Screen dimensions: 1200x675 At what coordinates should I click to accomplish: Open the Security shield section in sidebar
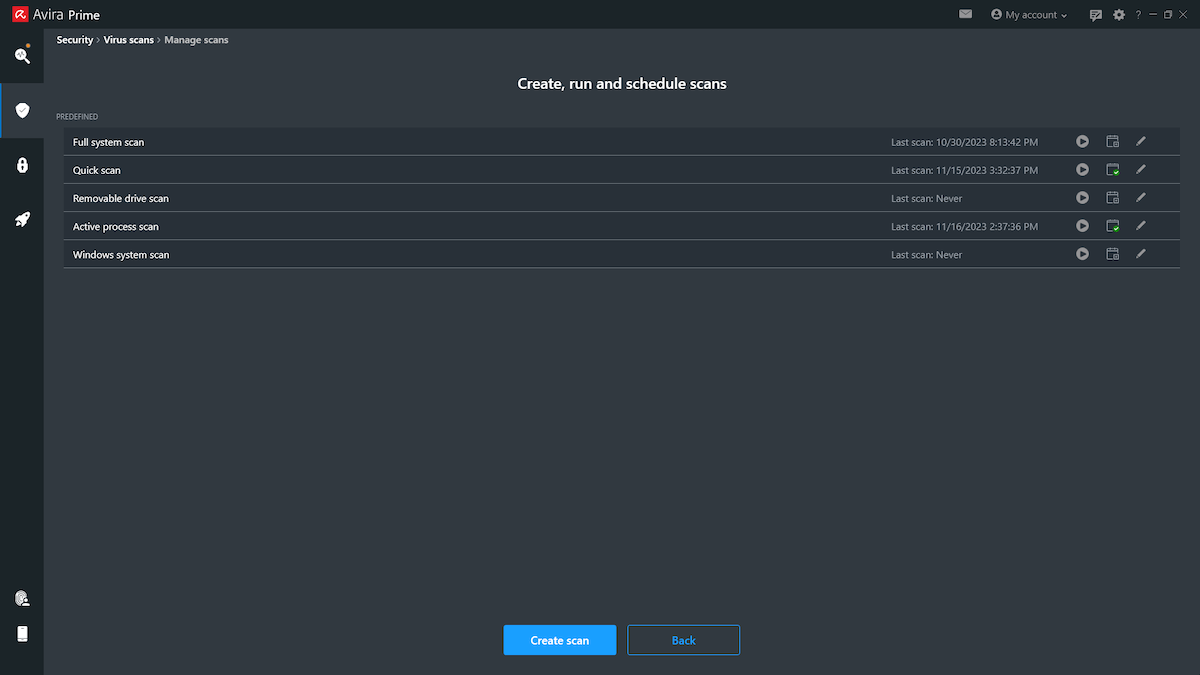pyautogui.click(x=22, y=110)
